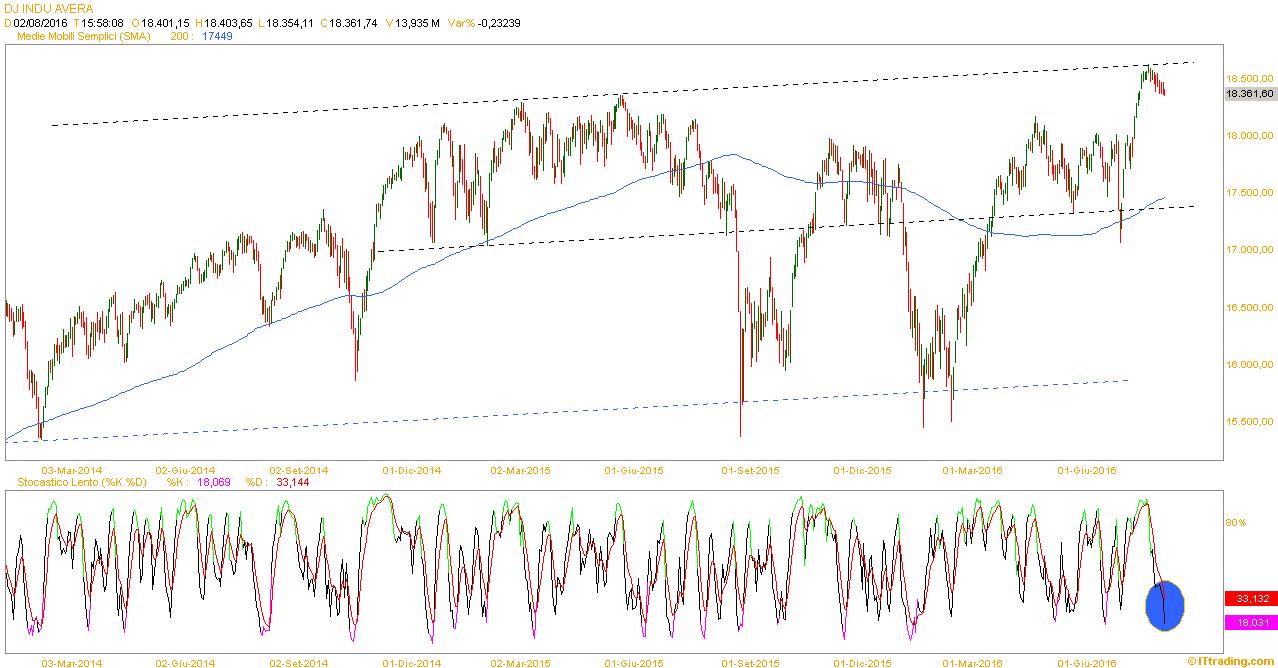Click the 01-Mar-2016 date label on price chart
This screenshot has width=1278, height=668.
click(972, 470)
